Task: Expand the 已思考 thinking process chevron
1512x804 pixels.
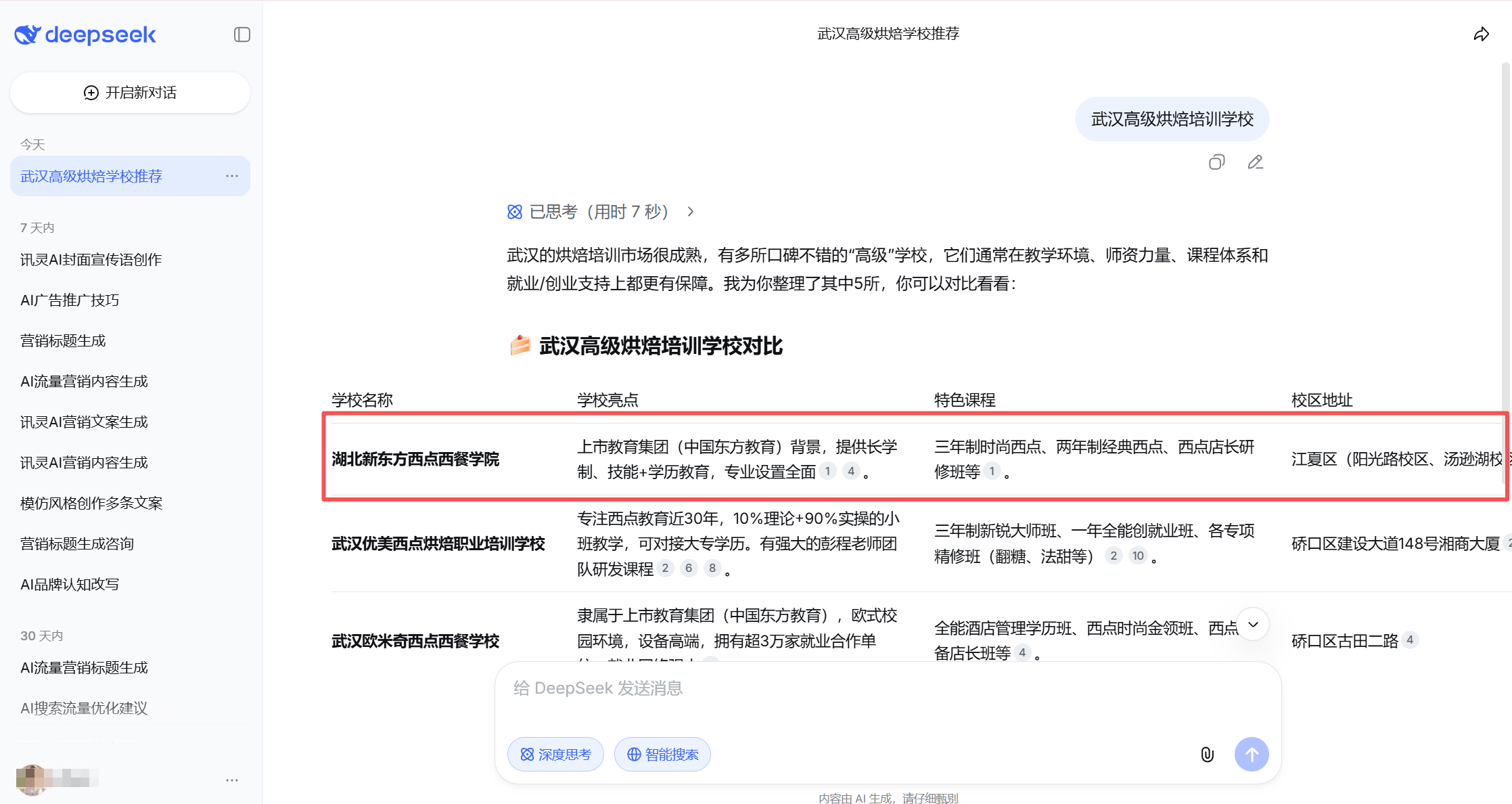Action: [x=690, y=212]
